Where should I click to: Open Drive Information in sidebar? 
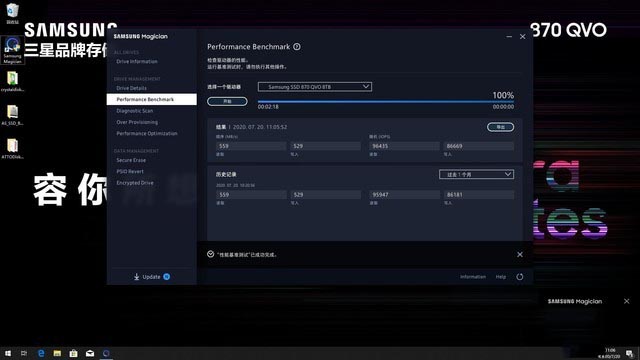[137, 62]
